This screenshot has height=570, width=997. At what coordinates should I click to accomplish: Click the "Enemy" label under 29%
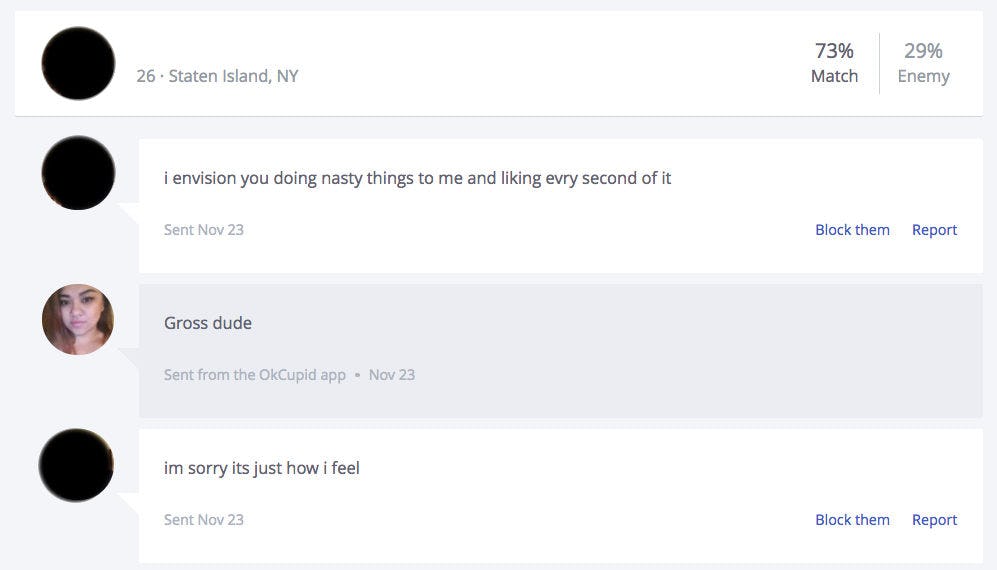point(923,76)
